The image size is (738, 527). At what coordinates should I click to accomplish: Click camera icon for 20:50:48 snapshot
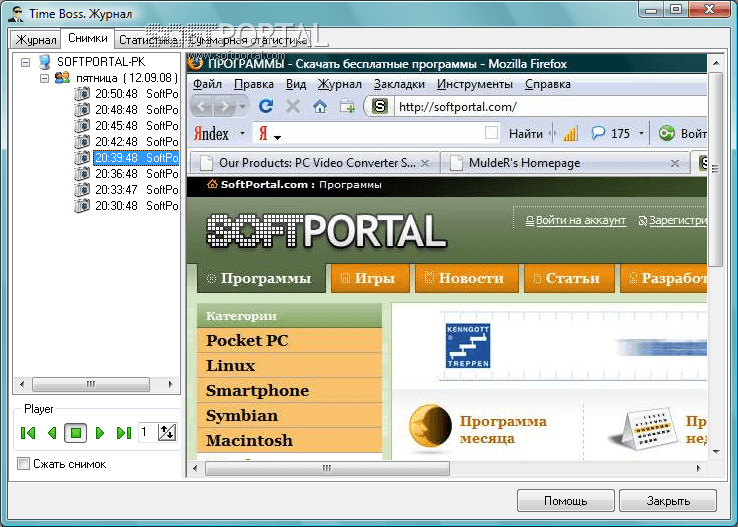[x=82, y=94]
